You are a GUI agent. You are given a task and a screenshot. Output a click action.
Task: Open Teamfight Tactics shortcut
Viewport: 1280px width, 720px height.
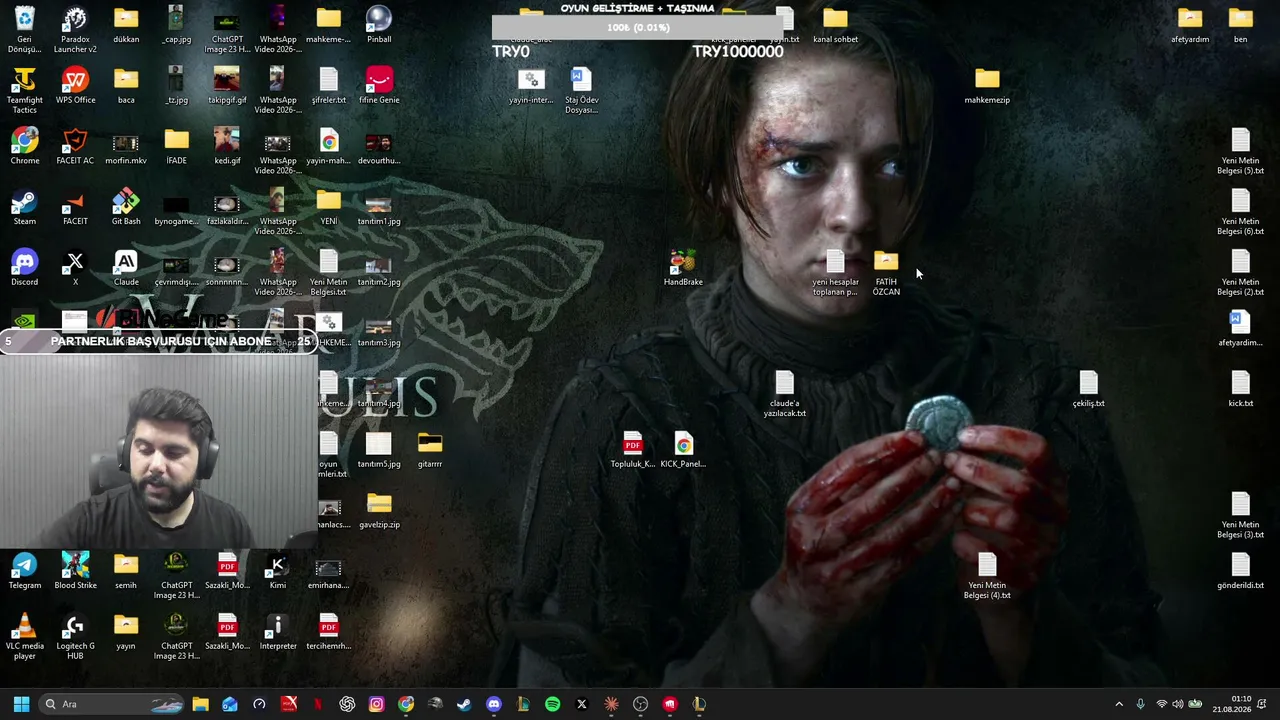tap(25, 90)
